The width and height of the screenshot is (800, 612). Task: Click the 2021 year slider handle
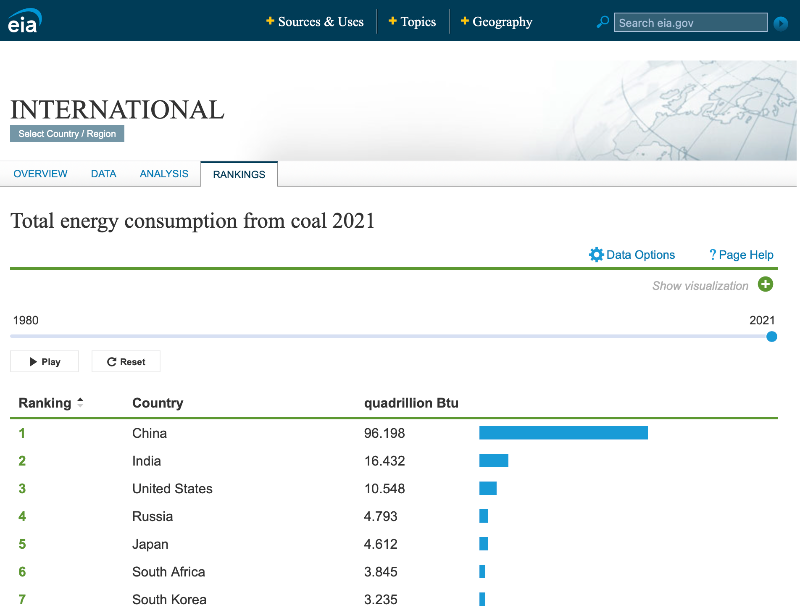(x=772, y=337)
